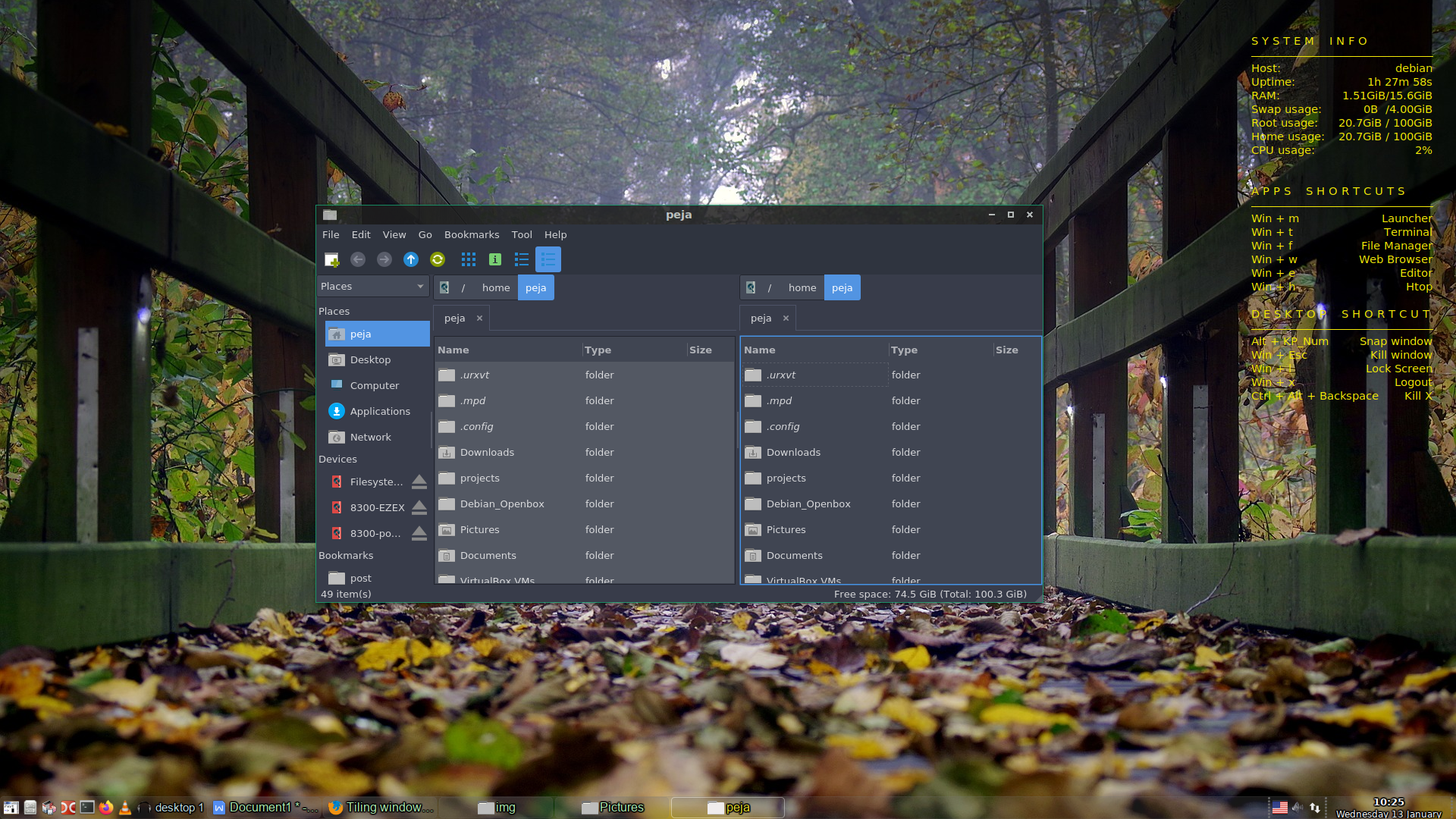
Task: Select Detailed list view mode
Action: point(548,259)
